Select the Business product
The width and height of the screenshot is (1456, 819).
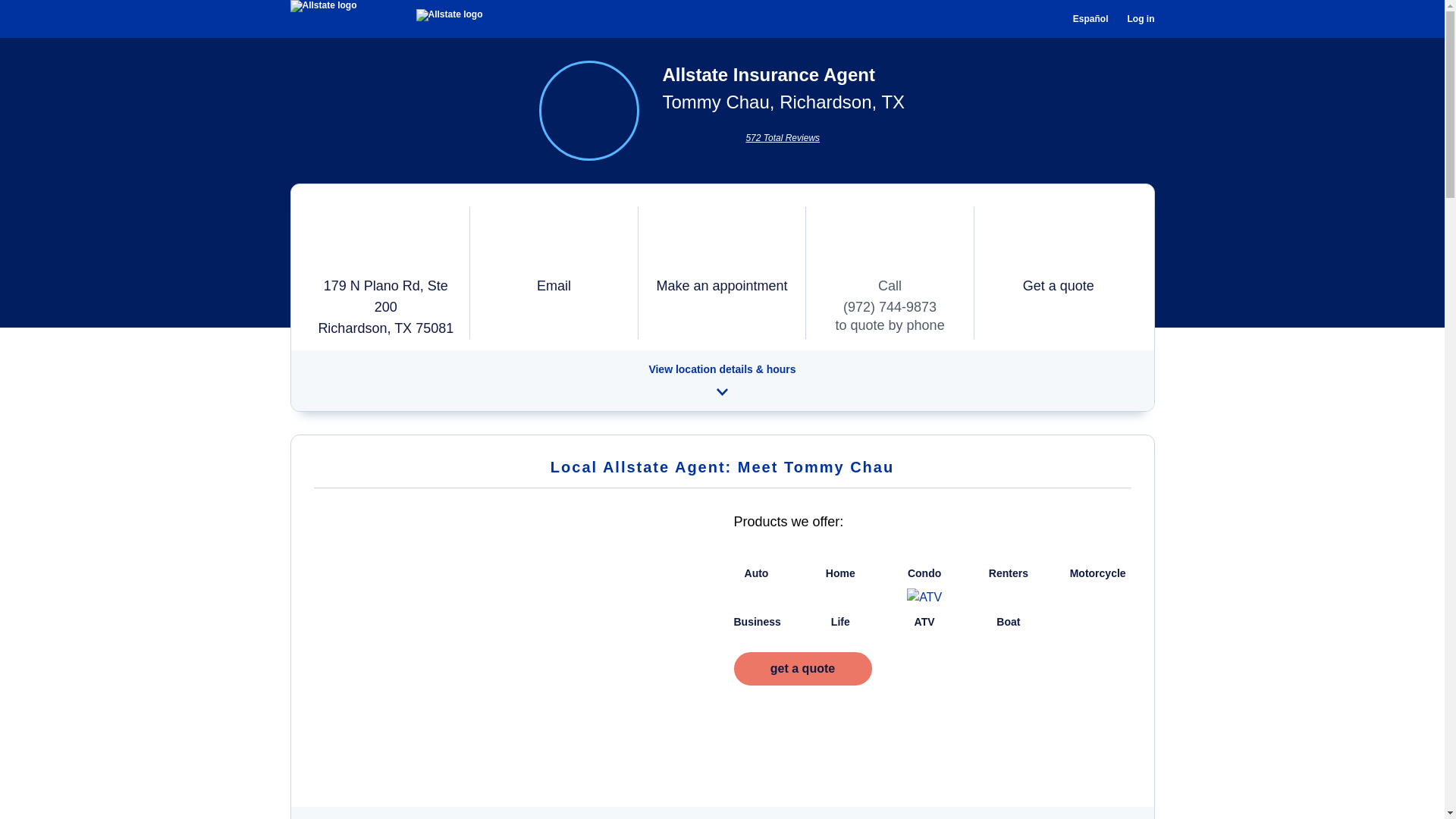(756, 622)
